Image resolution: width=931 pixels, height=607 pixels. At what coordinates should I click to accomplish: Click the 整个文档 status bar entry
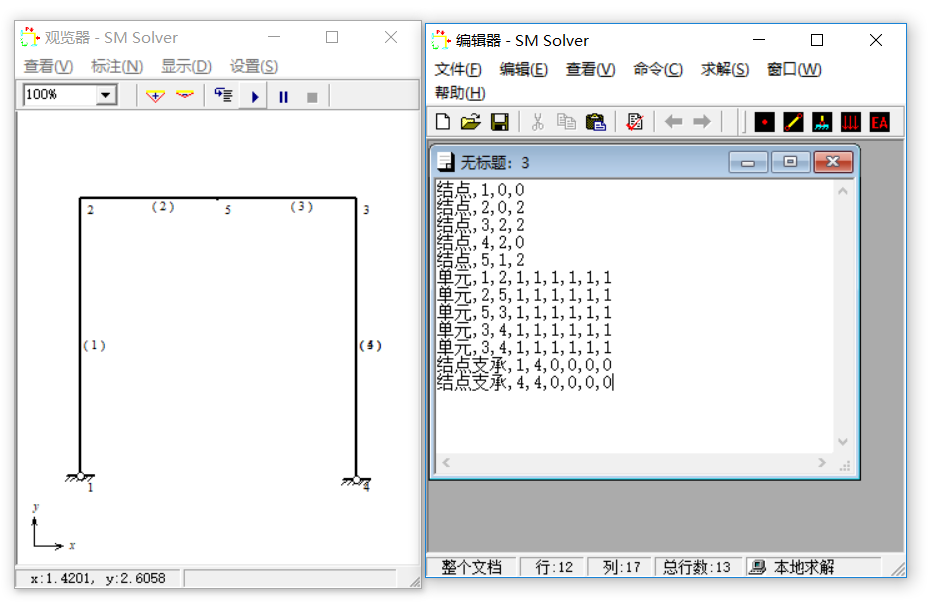[x=471, y=567]
